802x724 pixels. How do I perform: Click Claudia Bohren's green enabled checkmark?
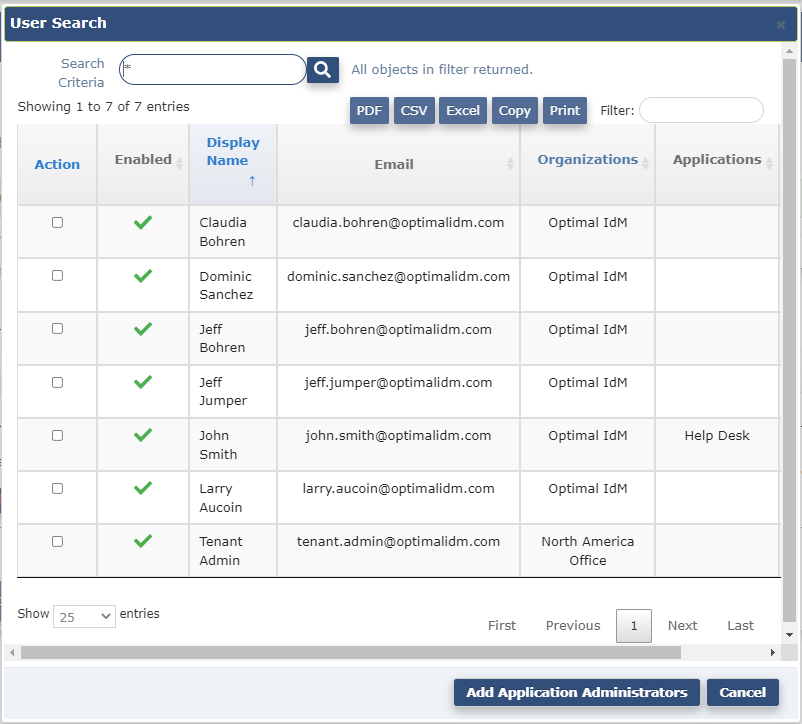pos(143,222)
